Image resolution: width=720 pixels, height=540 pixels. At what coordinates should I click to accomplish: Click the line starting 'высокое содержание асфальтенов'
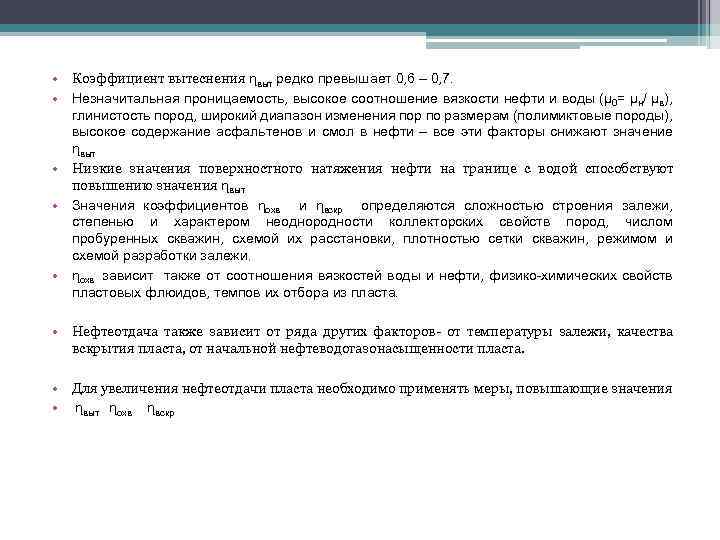(372, 132)
